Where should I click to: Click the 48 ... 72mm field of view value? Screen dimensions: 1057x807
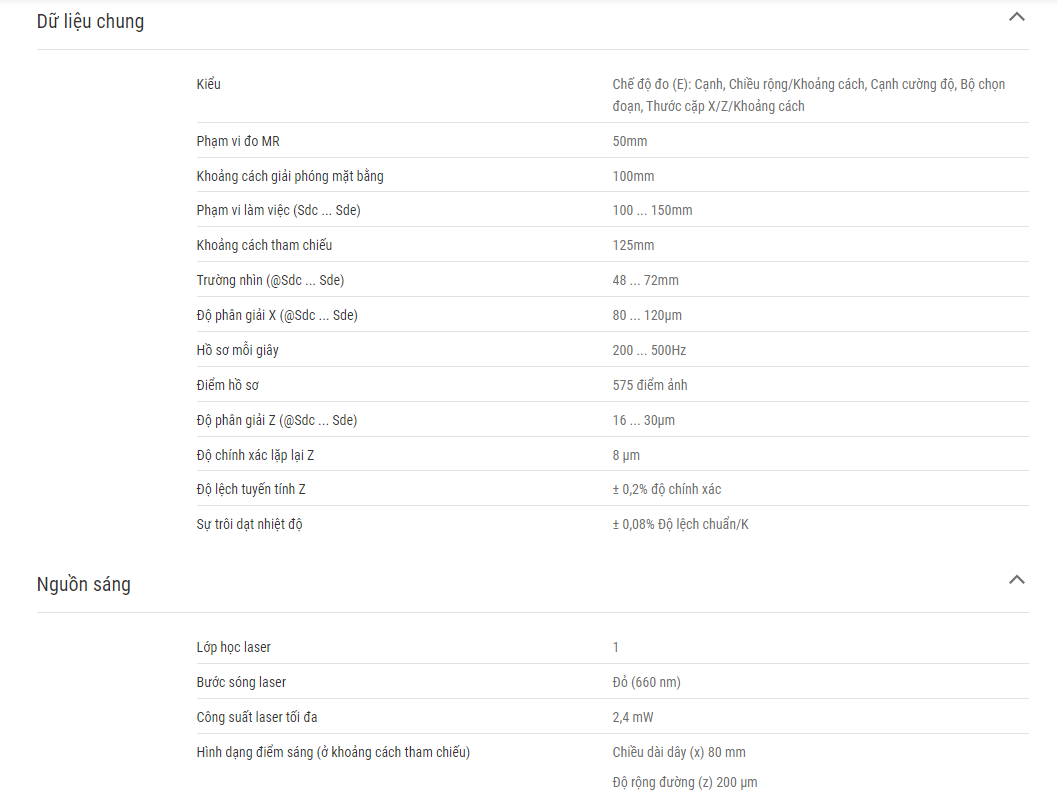point(645,280)
